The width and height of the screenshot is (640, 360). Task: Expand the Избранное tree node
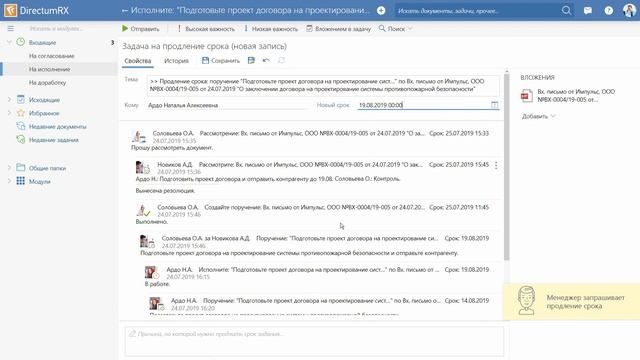(x=9, y=113)
